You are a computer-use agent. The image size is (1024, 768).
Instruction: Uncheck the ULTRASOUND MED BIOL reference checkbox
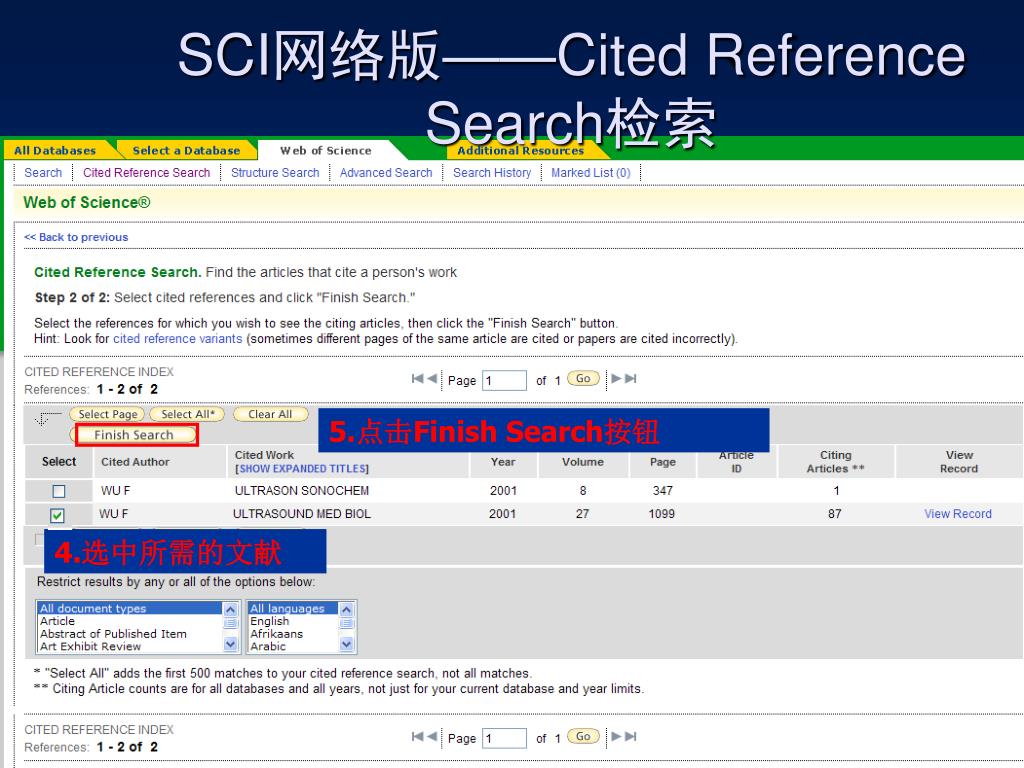coord(57,515)
